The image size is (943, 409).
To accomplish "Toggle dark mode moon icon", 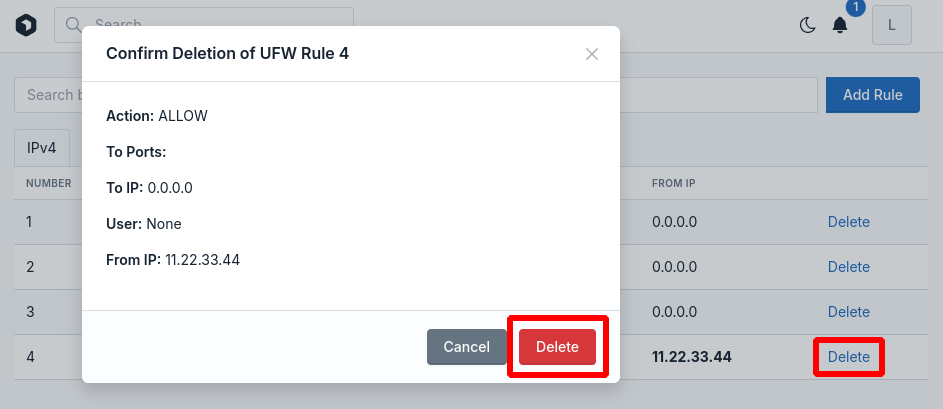I will (807, 25).
